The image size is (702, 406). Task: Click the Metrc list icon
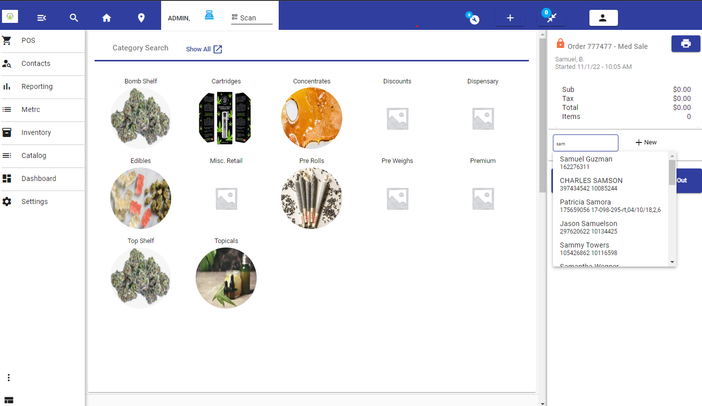coord(7,109)
